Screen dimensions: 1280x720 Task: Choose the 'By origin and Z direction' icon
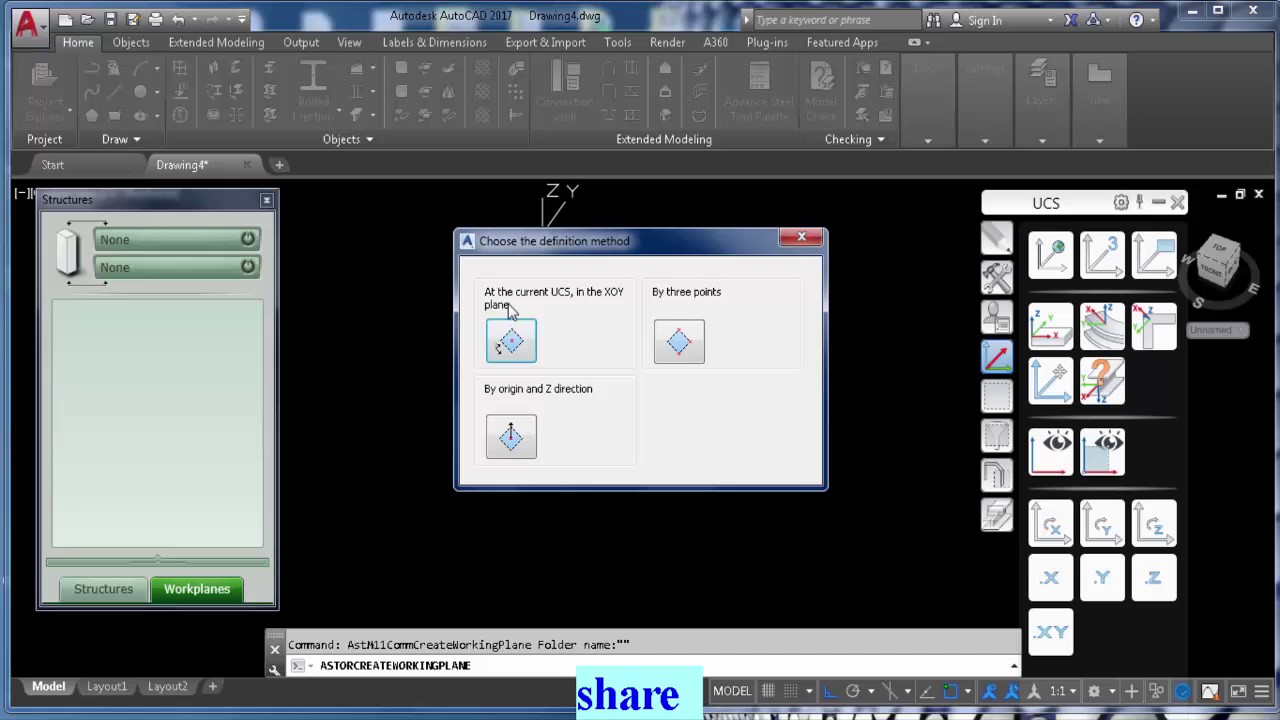point(511,437)
